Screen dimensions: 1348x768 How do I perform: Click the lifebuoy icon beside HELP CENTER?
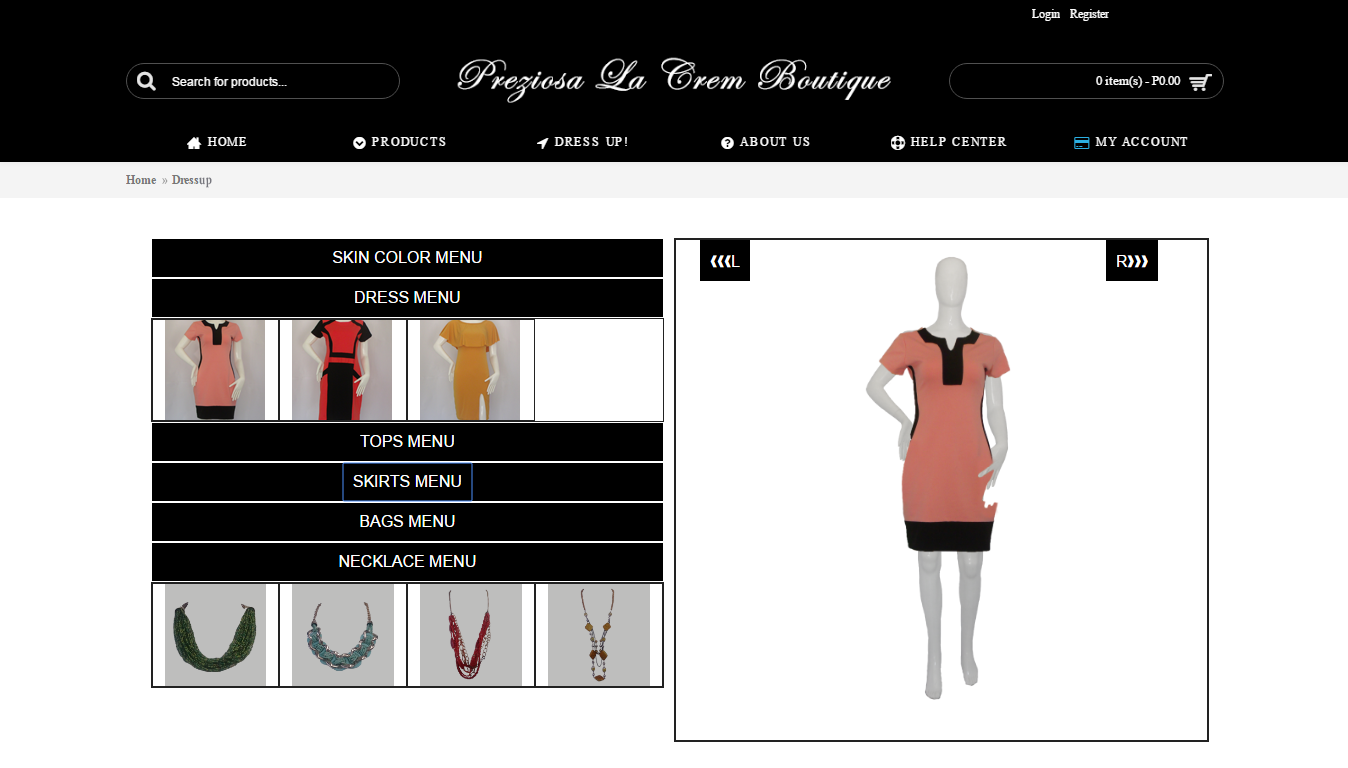[897, 143]
